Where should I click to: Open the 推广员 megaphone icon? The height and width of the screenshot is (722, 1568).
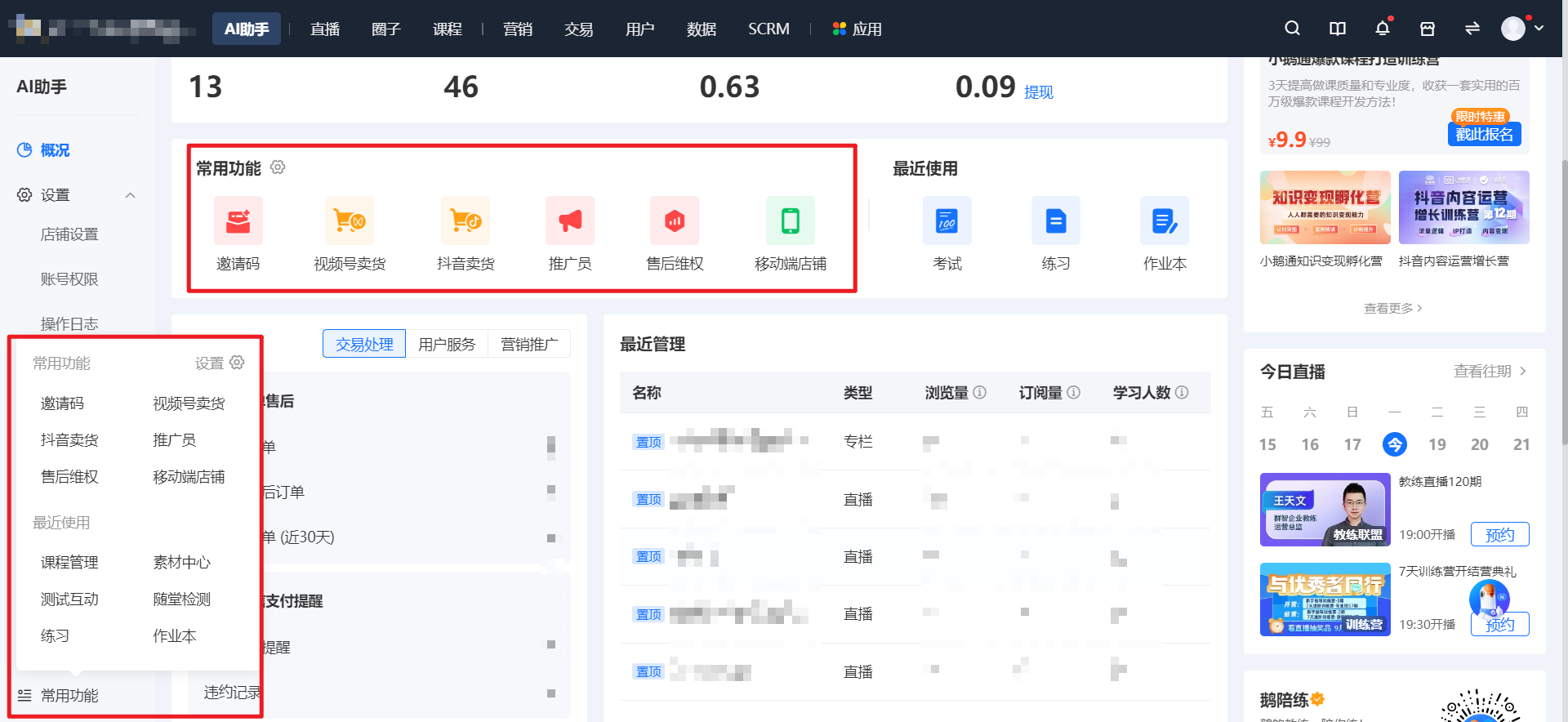click(x=570, y=221)
